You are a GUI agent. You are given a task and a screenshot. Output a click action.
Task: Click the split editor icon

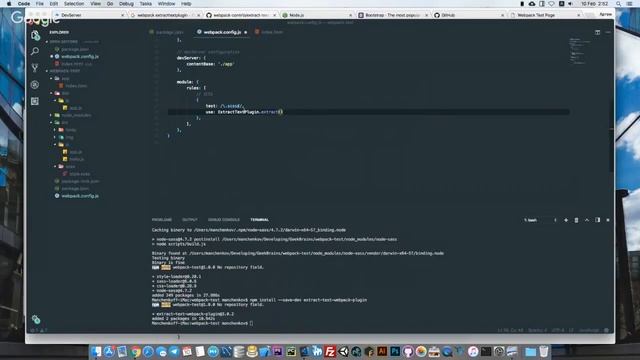click(598, 32)
